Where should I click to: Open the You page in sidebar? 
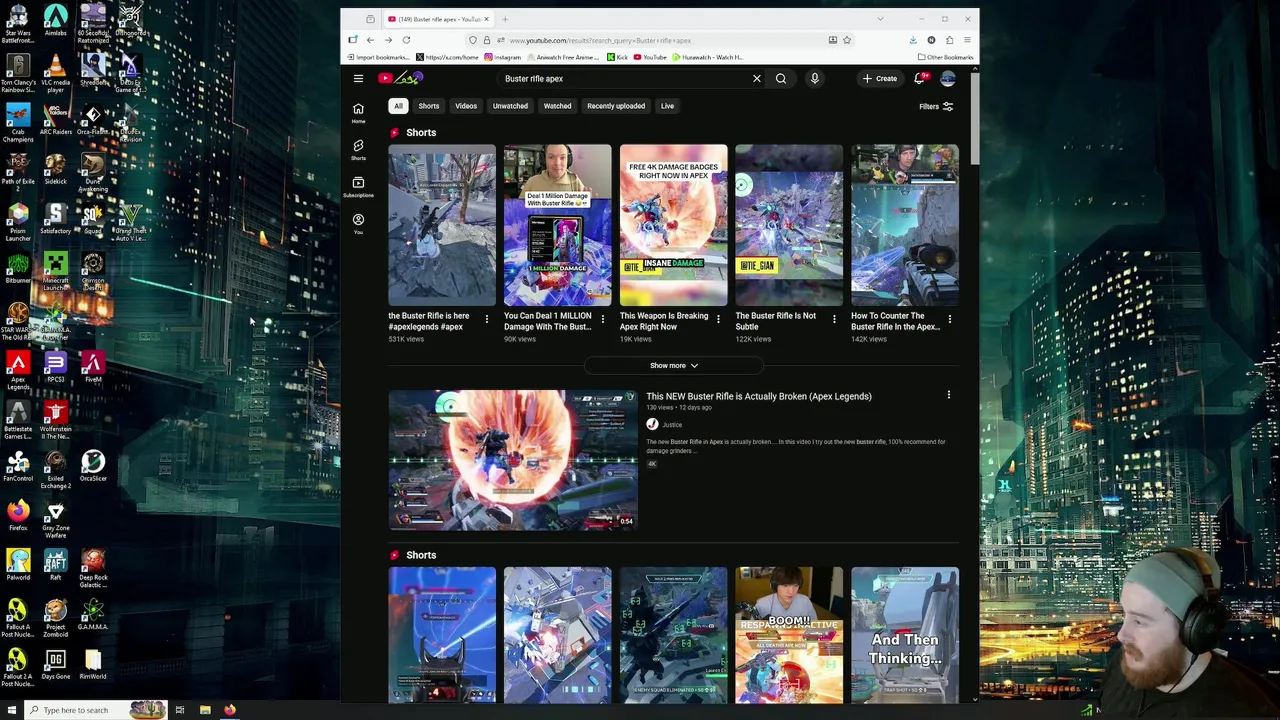tap(358, 223)
